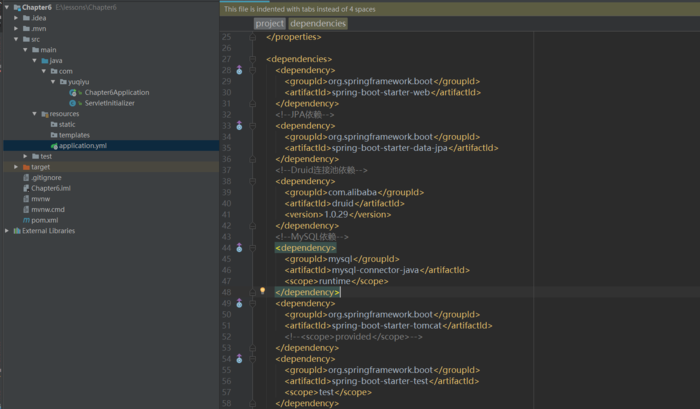The height and width of the screenshot is (409, 700).
Task: Click the 'project' breadcrumb
Action: point(269,23)
